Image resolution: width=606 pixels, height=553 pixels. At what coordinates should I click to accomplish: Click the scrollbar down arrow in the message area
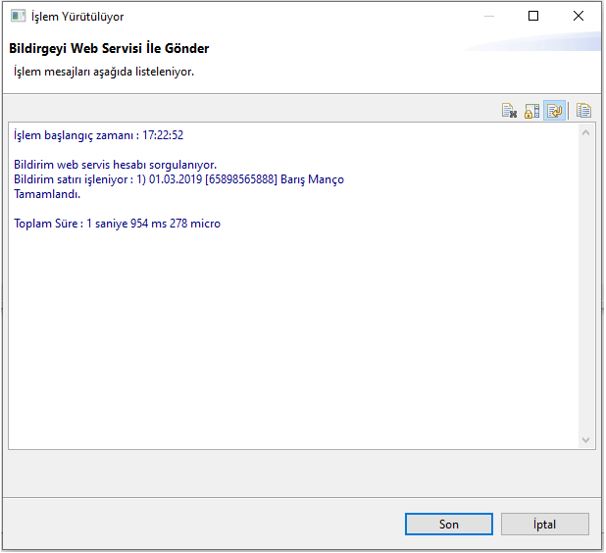coord(587,439)
